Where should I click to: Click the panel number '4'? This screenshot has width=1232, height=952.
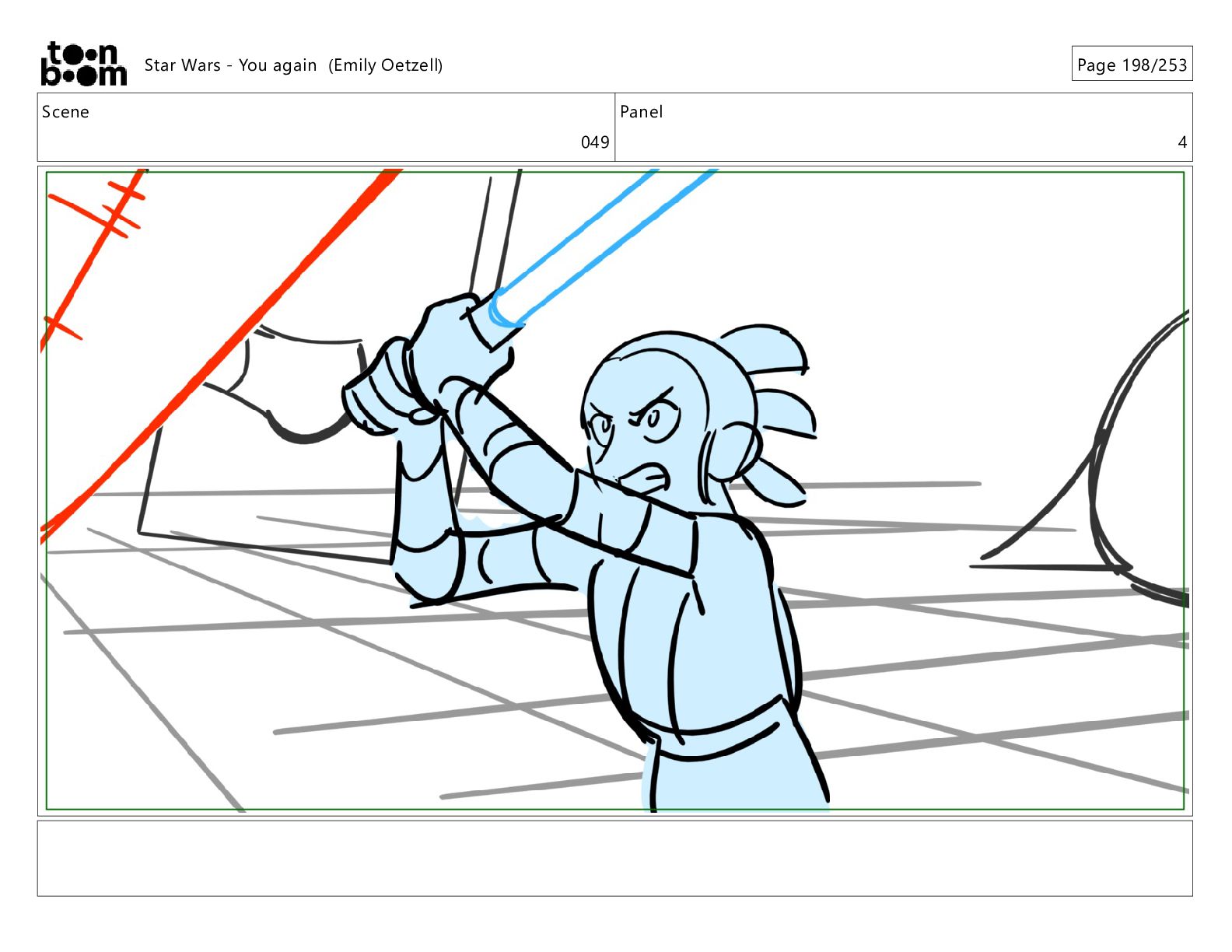tap(1182, 142)
